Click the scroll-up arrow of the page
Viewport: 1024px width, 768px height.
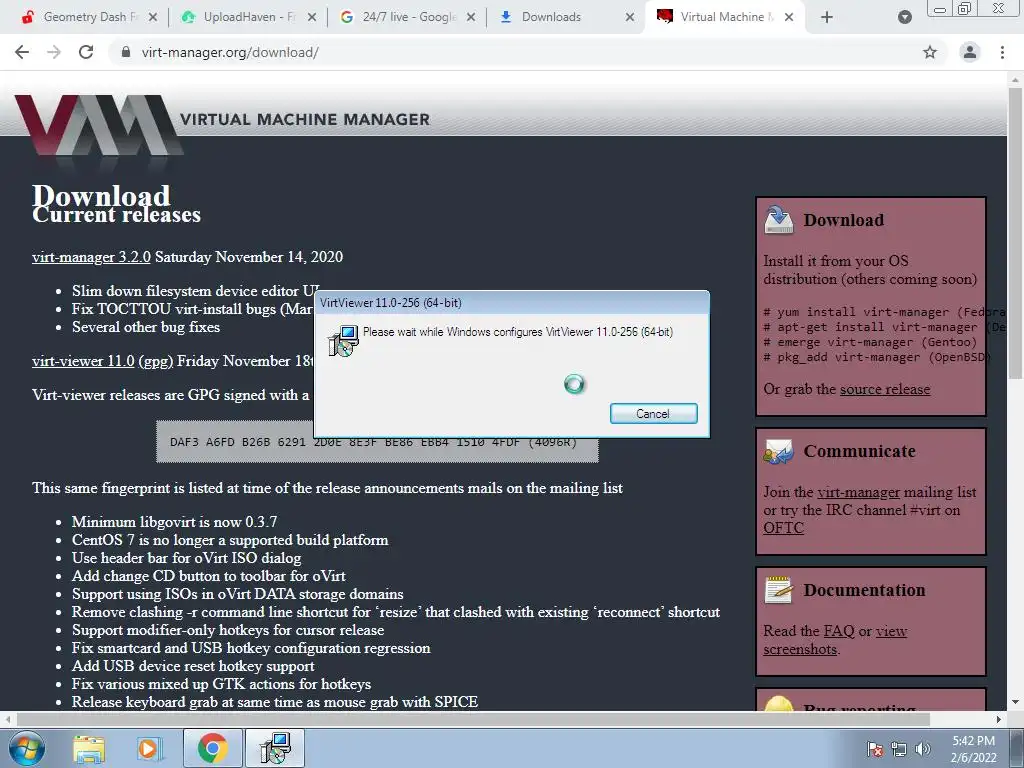coord(1015,80)
